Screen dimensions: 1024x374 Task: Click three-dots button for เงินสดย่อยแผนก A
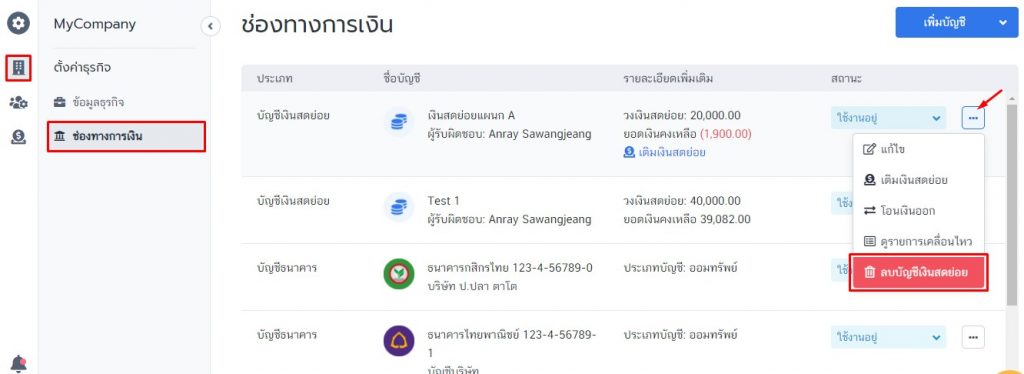click(x=973, y=118)
